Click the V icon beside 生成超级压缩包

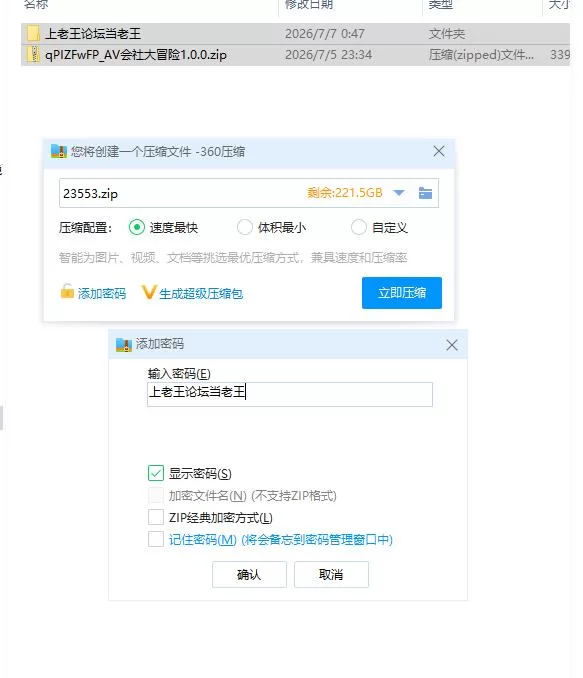point(148,292)
